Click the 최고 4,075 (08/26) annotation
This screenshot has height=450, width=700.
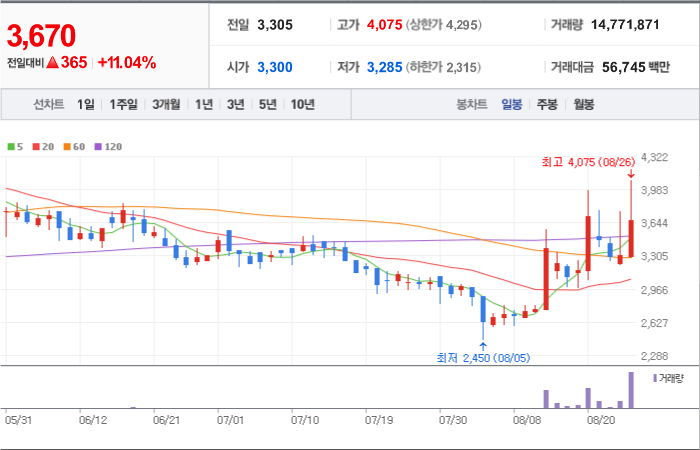tap(588, 162)
